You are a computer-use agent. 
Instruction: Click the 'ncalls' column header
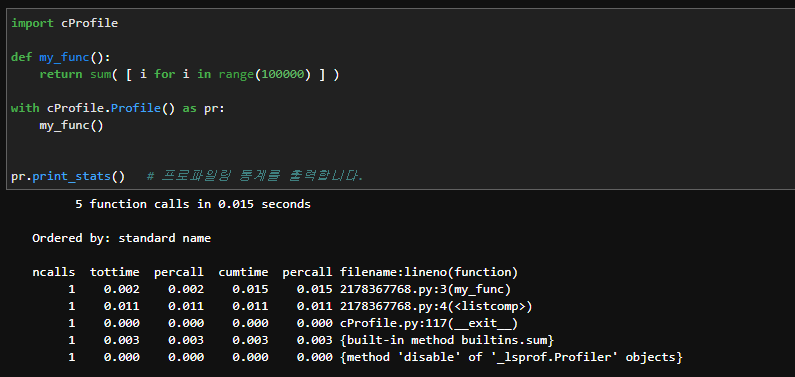54,272
